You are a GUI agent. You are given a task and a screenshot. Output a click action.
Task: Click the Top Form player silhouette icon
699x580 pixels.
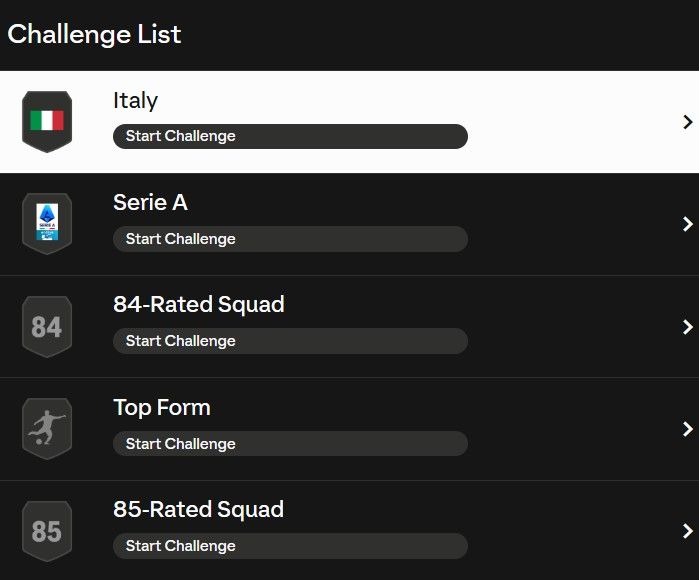tap(47, 428)
